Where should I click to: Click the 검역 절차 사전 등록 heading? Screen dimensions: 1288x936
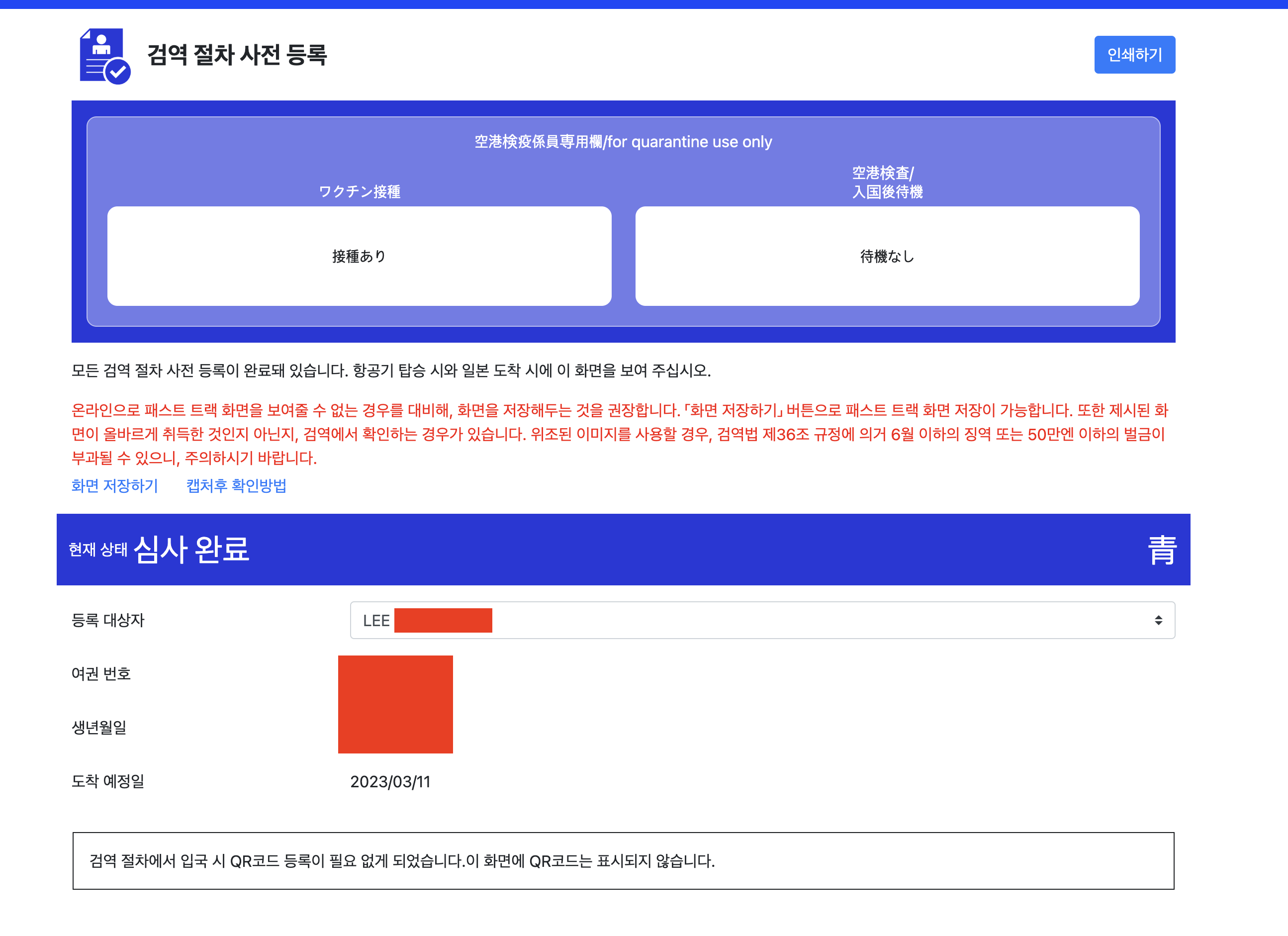tap(237, 55)
